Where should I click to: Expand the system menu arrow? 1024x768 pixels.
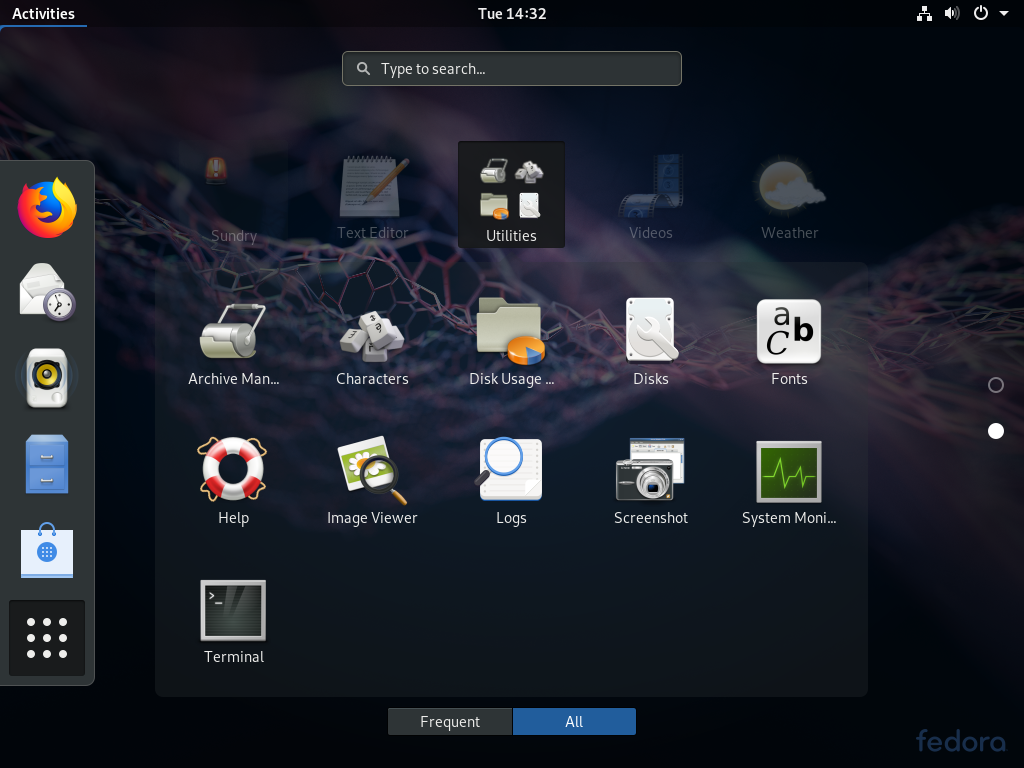(x=1004, y=13)
